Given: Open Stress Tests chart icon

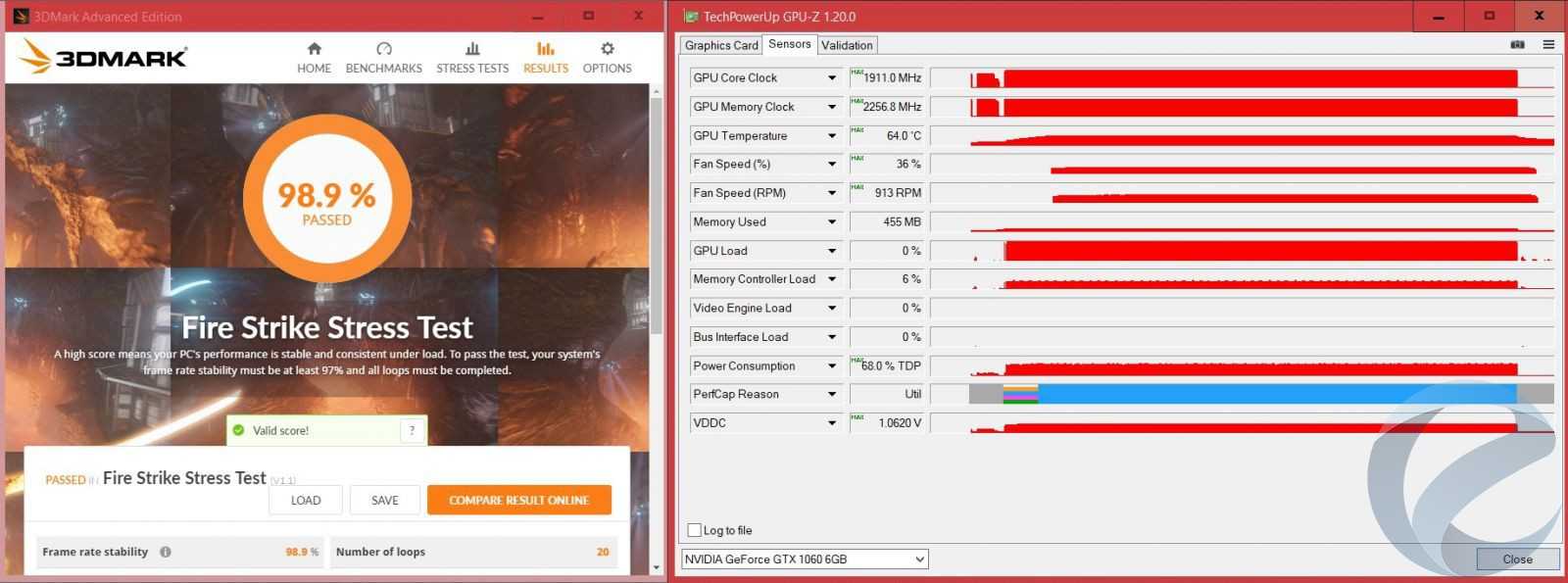Looking at the screenshot, I should [x=472, y=49].
